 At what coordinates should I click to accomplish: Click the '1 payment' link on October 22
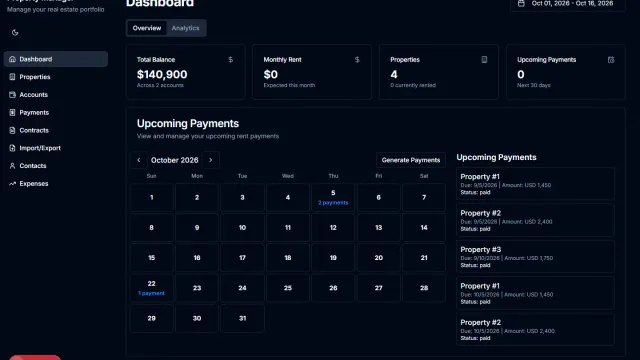(151, 293)
